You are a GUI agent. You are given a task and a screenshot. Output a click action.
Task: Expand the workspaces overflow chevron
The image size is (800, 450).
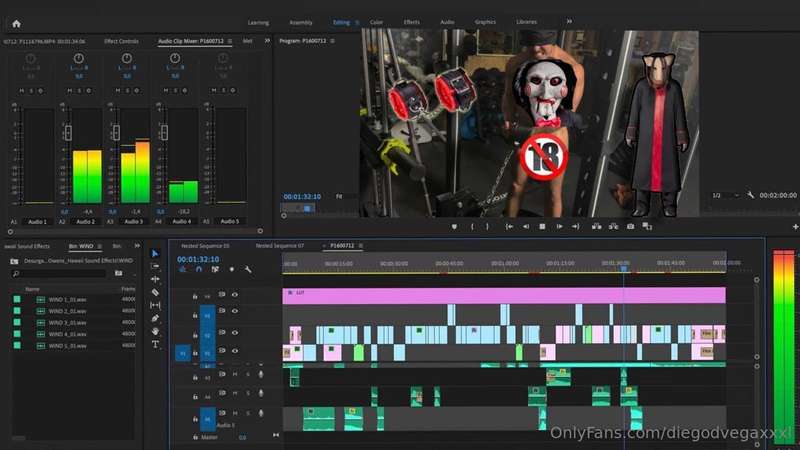point(569,21)
